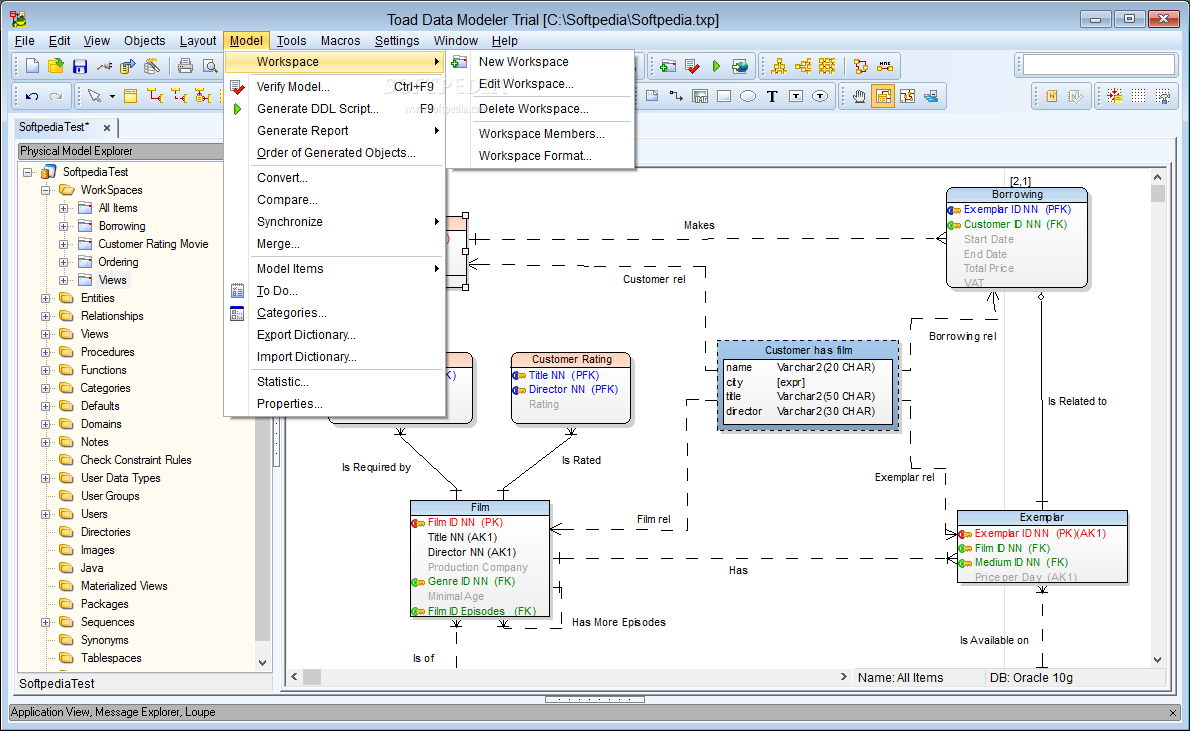The height and width of the screenshot is (731, 1190).
Task: Click the line connector tool icon
Action: (x=676, y=96)
